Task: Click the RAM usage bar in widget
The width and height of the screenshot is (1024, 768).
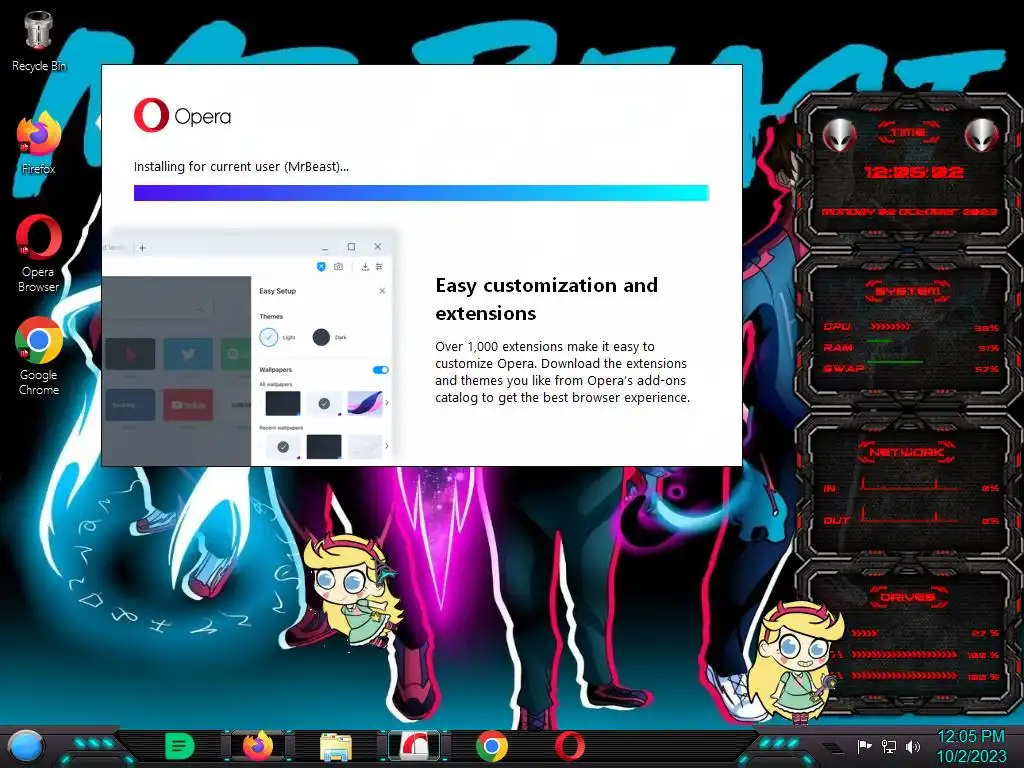Action: coord(880,341)
